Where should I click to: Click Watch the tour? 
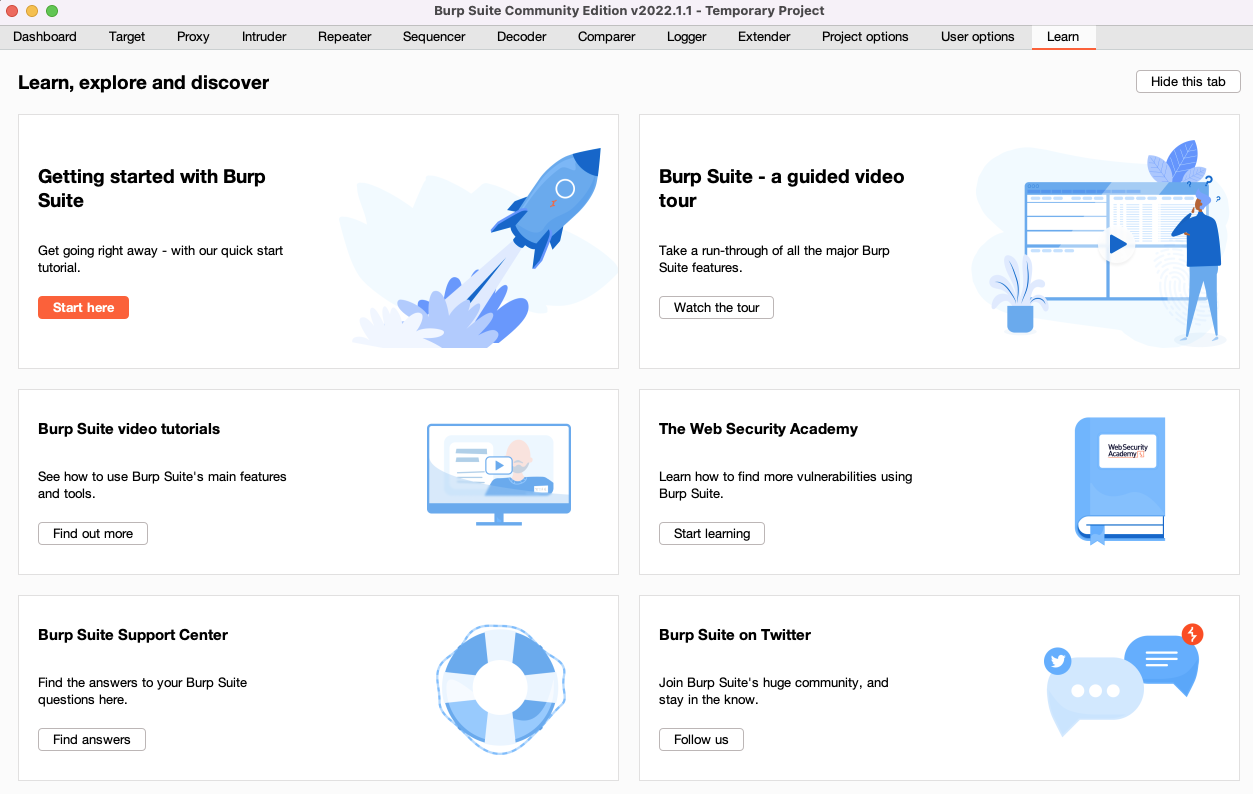pyautogui.click(x=716, y=307)
